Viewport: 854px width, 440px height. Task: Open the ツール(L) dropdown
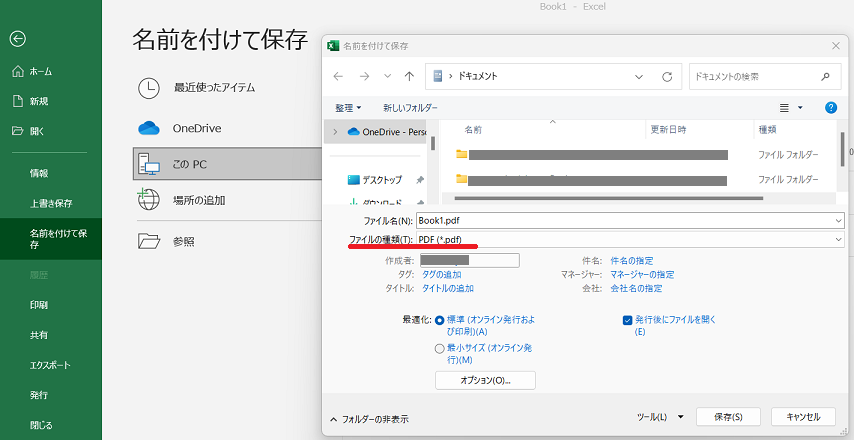660,417
